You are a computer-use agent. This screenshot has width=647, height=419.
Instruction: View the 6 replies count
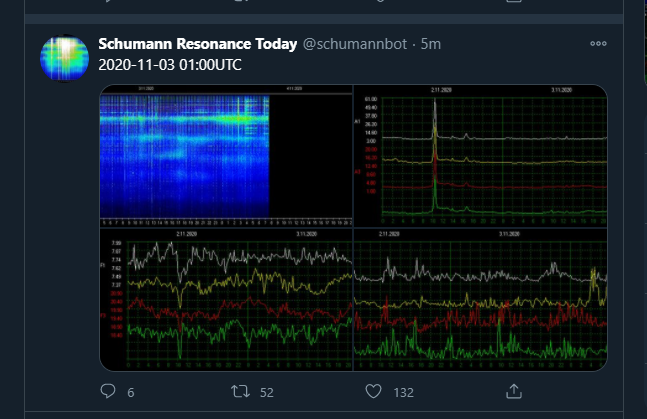[x=131, y=393]
